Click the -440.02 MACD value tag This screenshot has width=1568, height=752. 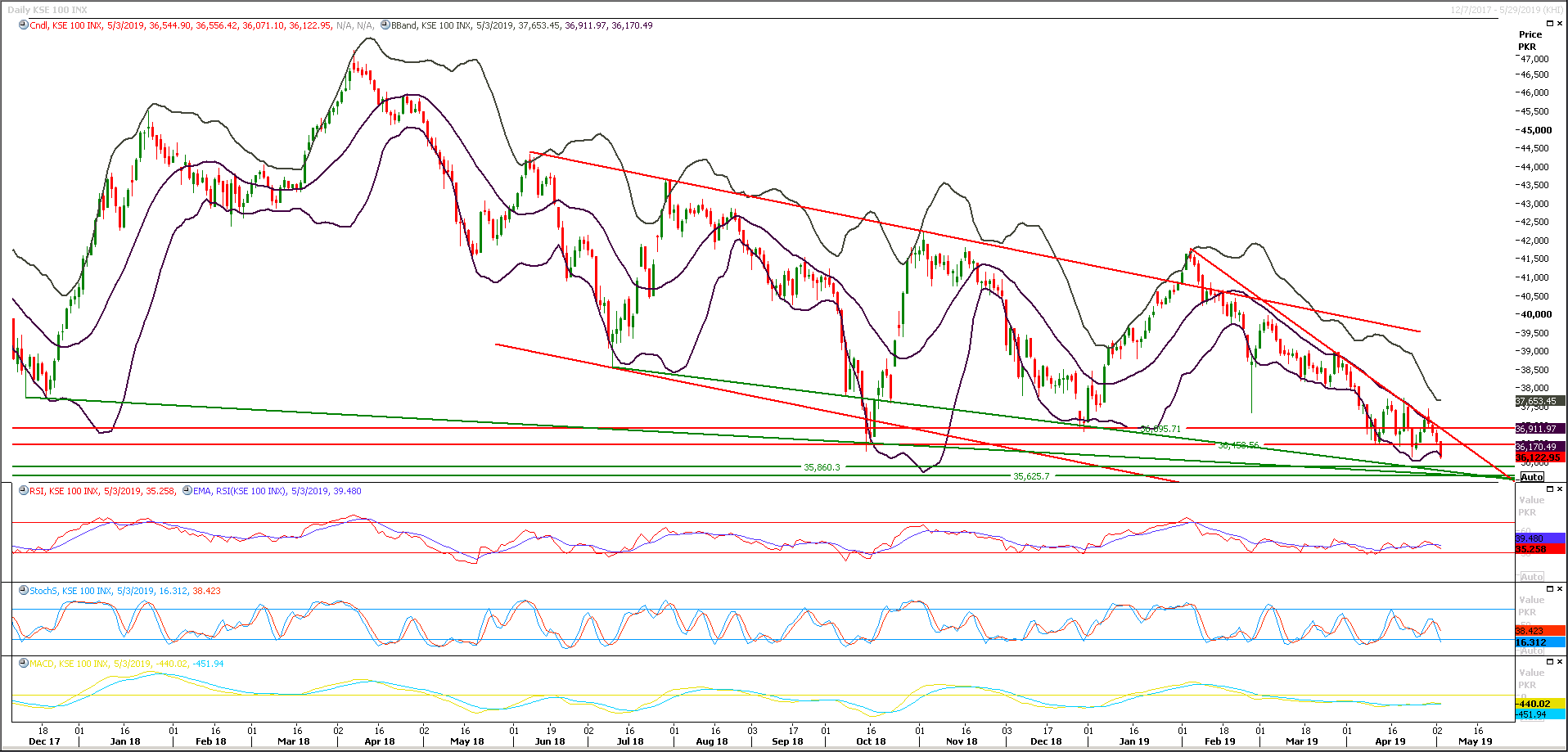[1539, 704]
